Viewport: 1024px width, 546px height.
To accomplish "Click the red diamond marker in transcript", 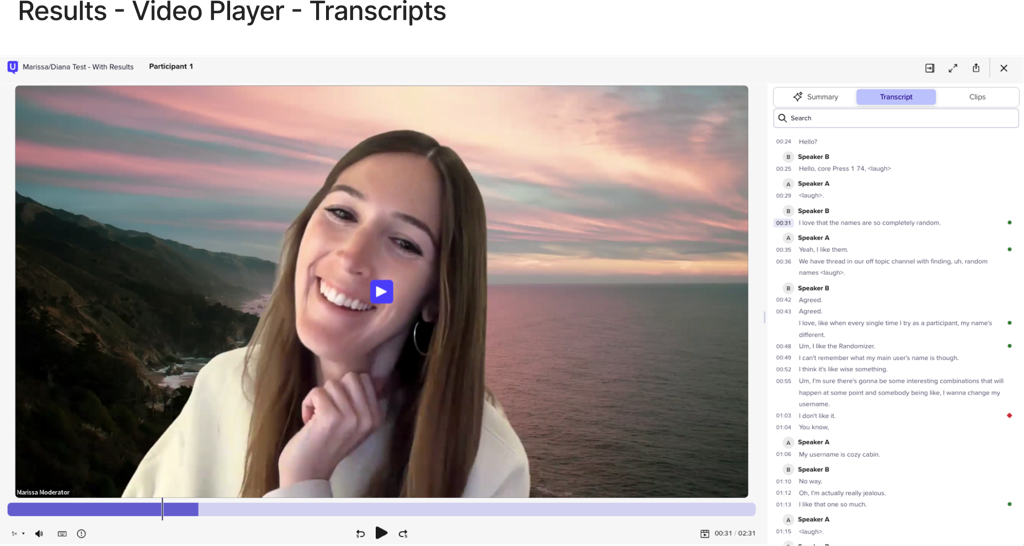I will point(1009,415).
